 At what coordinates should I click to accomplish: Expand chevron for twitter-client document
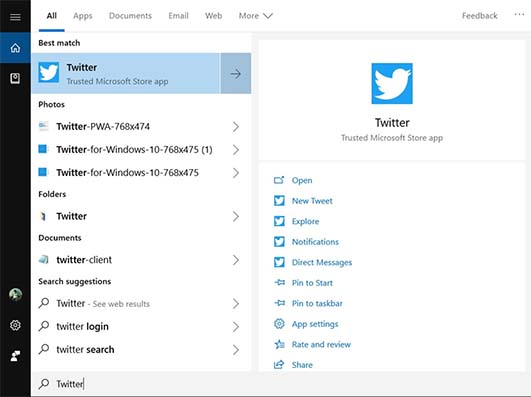point(236,260)
